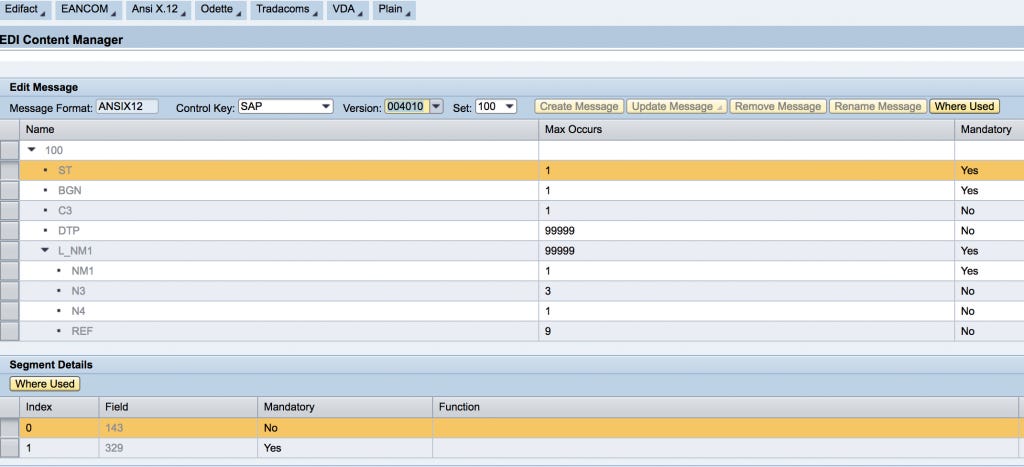Click the Update Message button
1024x467 pixels.
[676, 106]
